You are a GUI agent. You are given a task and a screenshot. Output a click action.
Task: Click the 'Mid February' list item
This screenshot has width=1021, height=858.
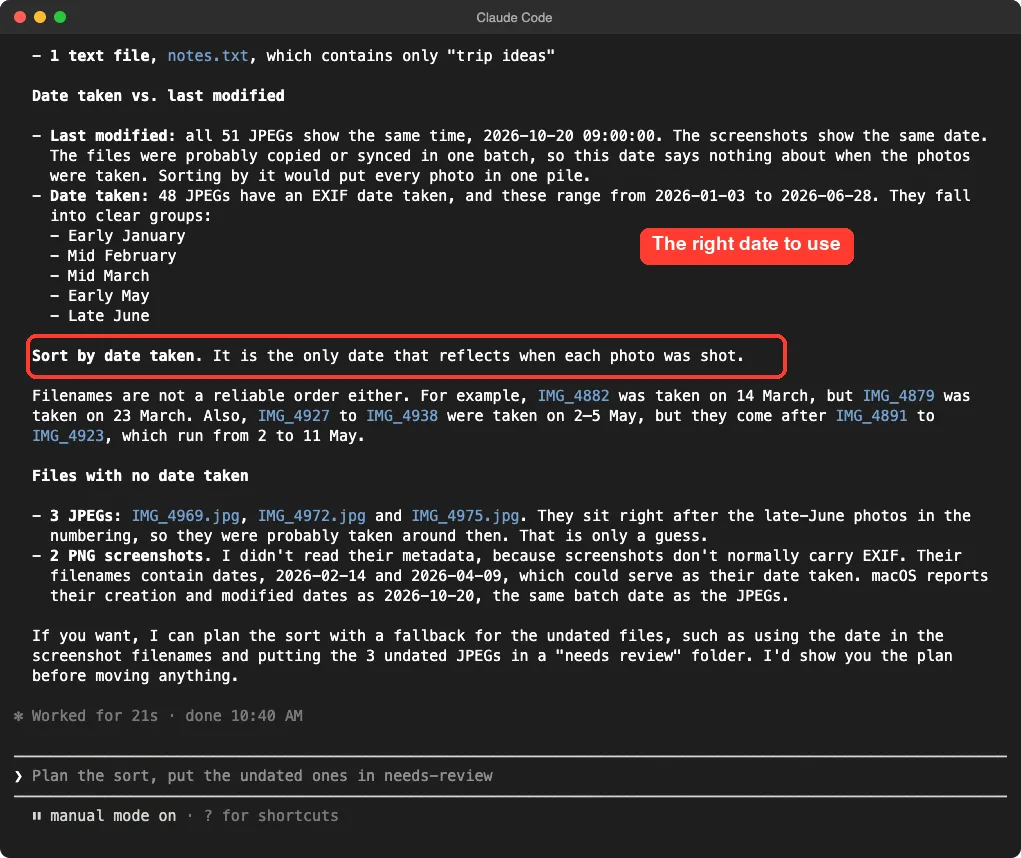point(122,256)
